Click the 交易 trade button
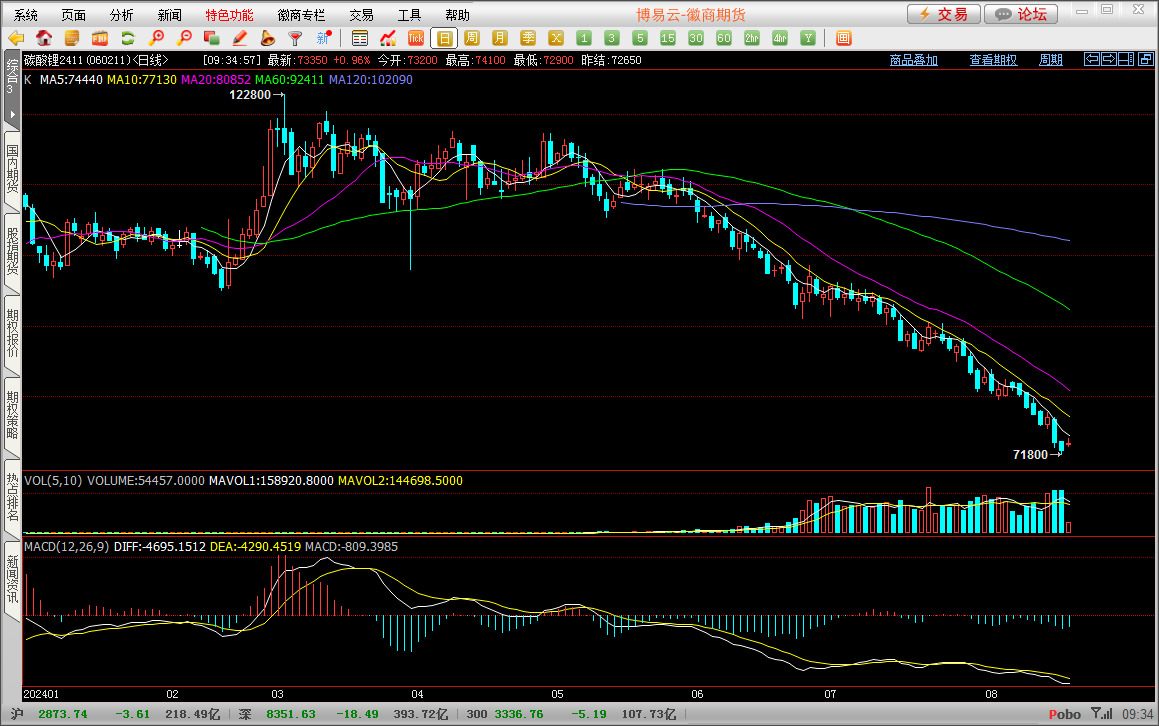 [x=943, y=14]
